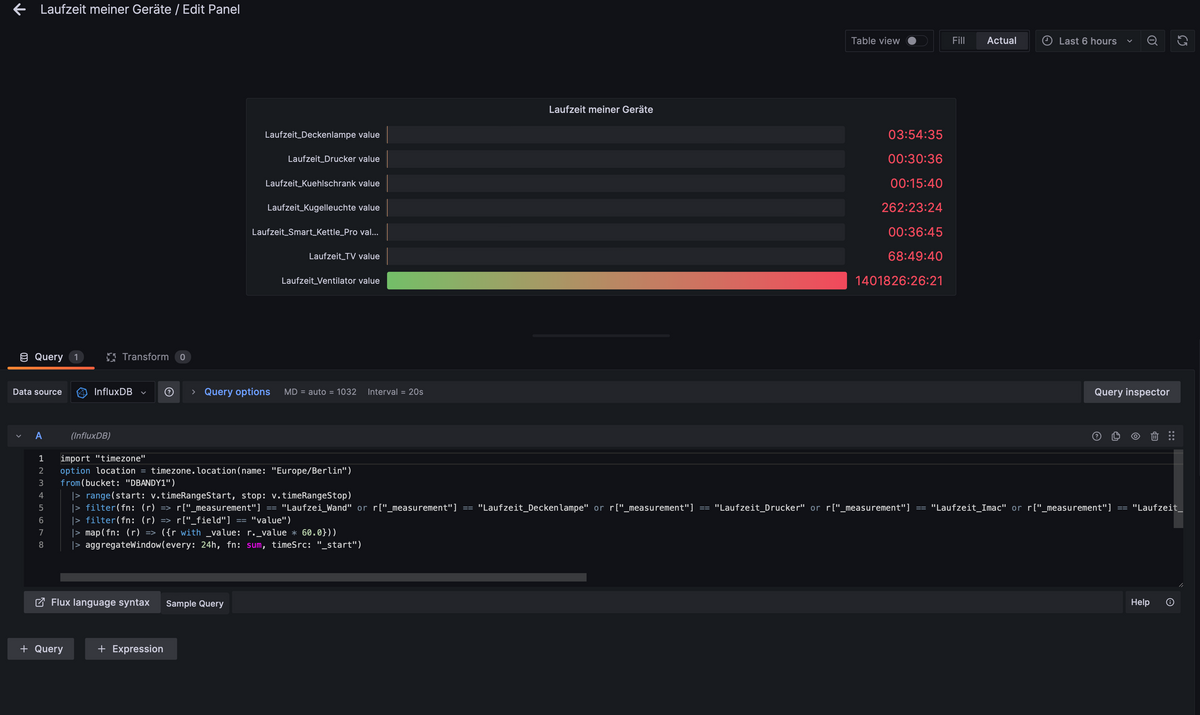The width and height of the screenshot is (1200, 715).
Task: Toggle the Table view switch
Action: point(916,41)
